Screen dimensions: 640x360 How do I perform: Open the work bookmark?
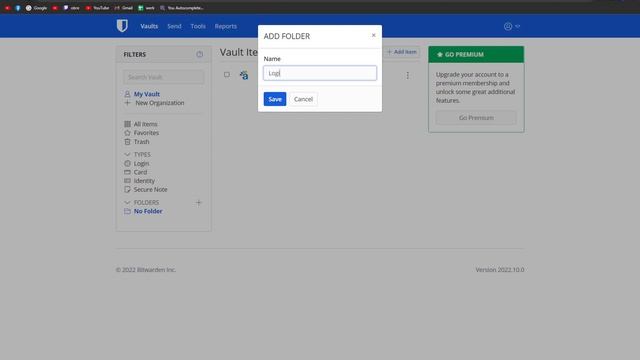coord(147,8)
